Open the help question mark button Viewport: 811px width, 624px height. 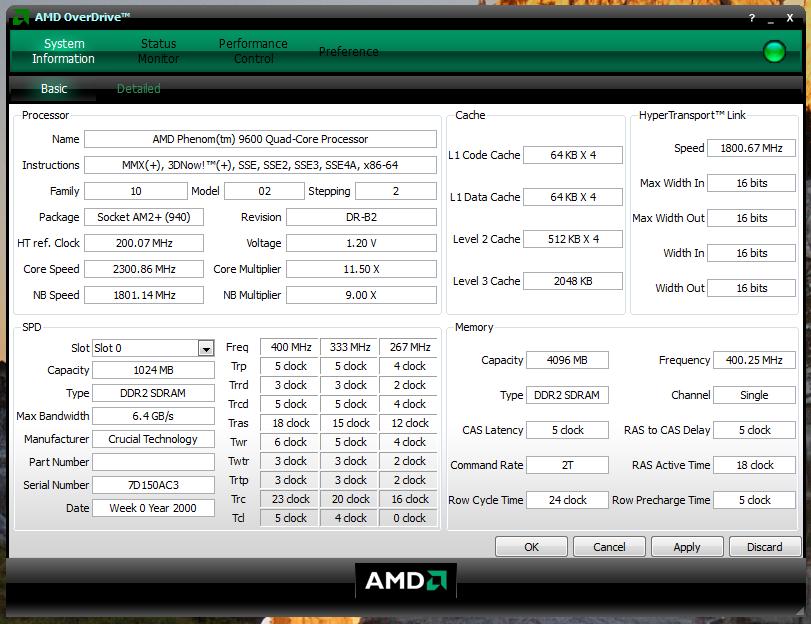[x=752, y=18]
